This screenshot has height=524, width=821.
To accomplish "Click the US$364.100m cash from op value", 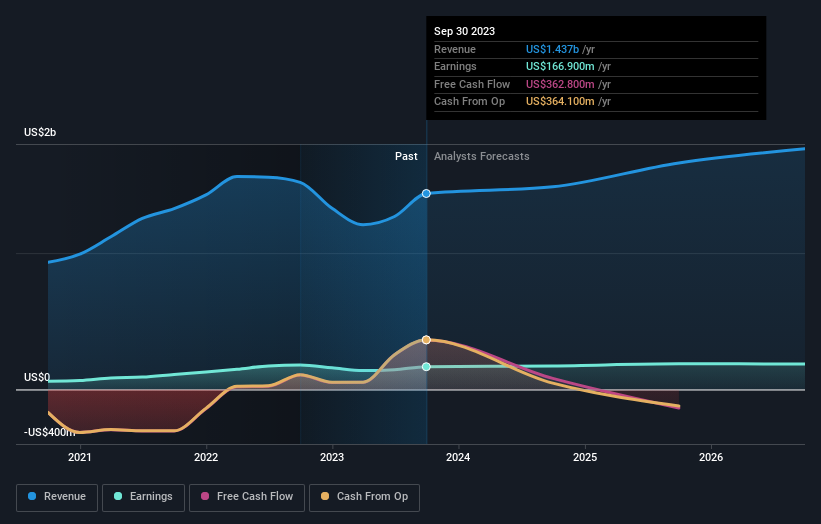I will (x=560, y=102).
